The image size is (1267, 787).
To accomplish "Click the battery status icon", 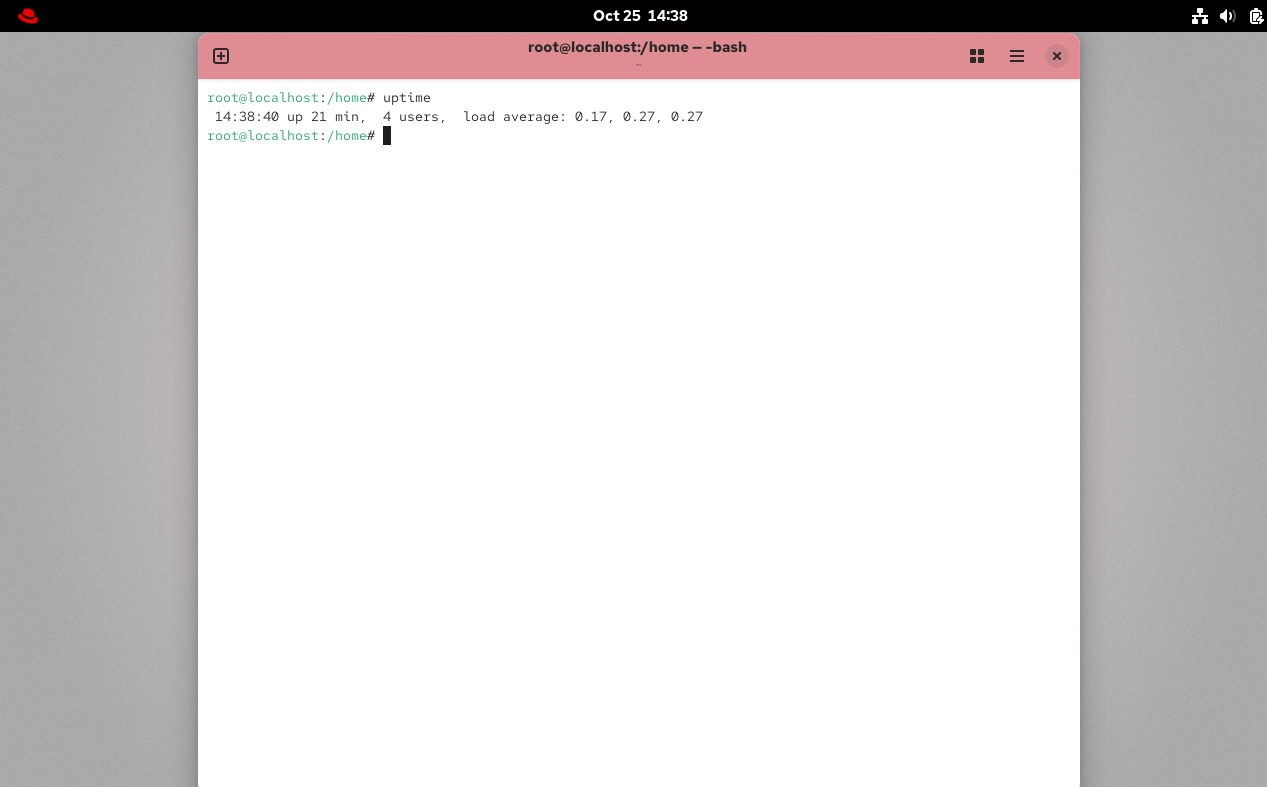I will tap(1255, 16).
